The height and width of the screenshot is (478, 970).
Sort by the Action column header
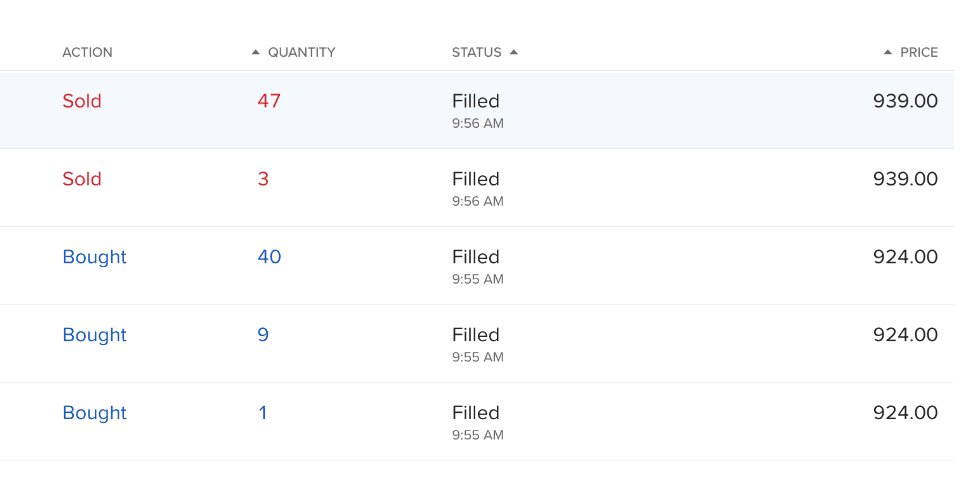tap(87, 52)
